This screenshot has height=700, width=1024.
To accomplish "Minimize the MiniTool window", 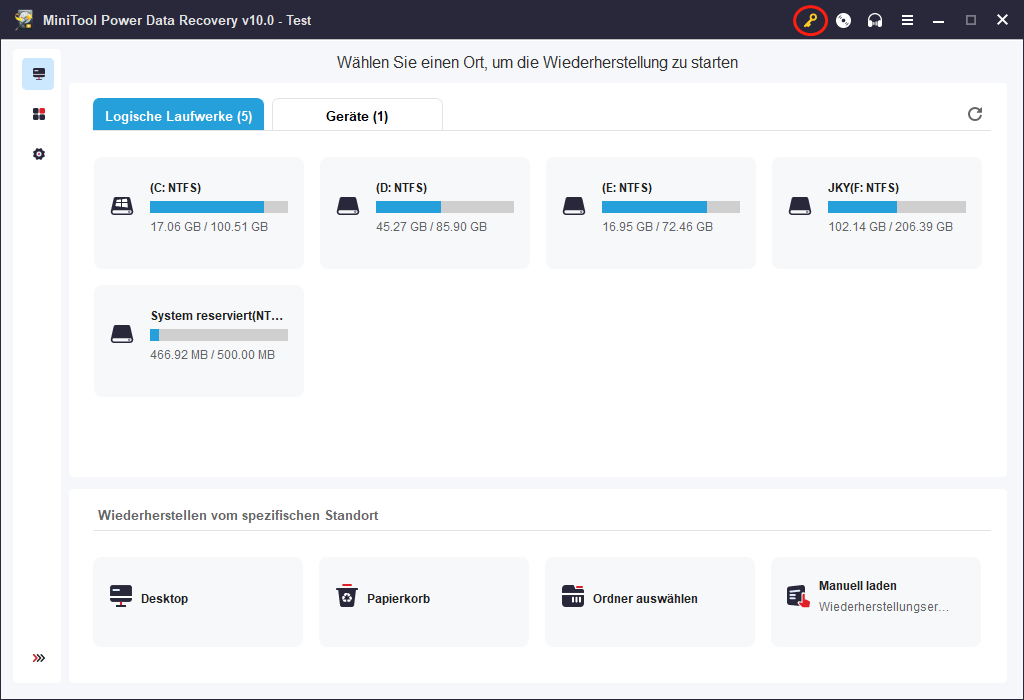I will point(938,20).
